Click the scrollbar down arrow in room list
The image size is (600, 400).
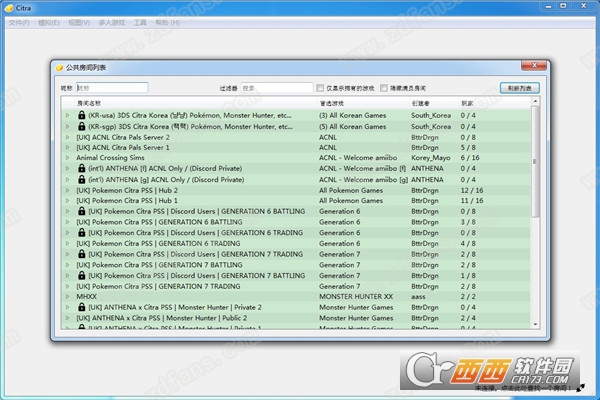pyautogui.click(x=535, y=324)
